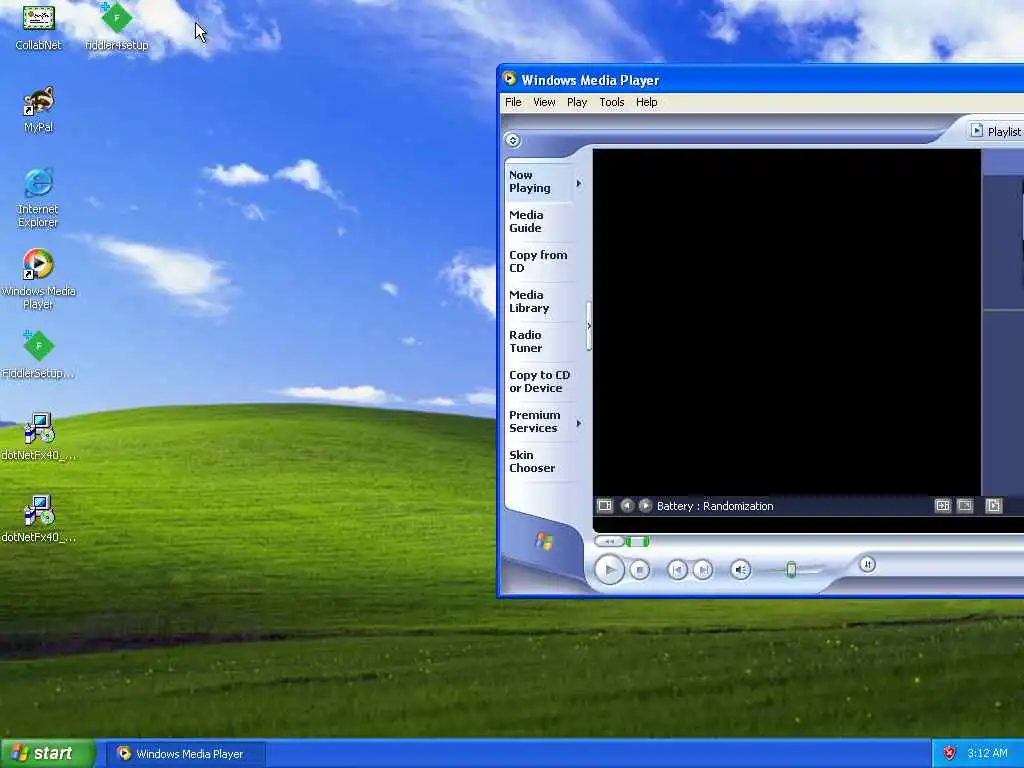Image resolution: width=1024 pixels, height=768 pixels.
Task: Select the FiddlerSetup desktop icon
Action: pyautogui.click(x=39, y=355)
